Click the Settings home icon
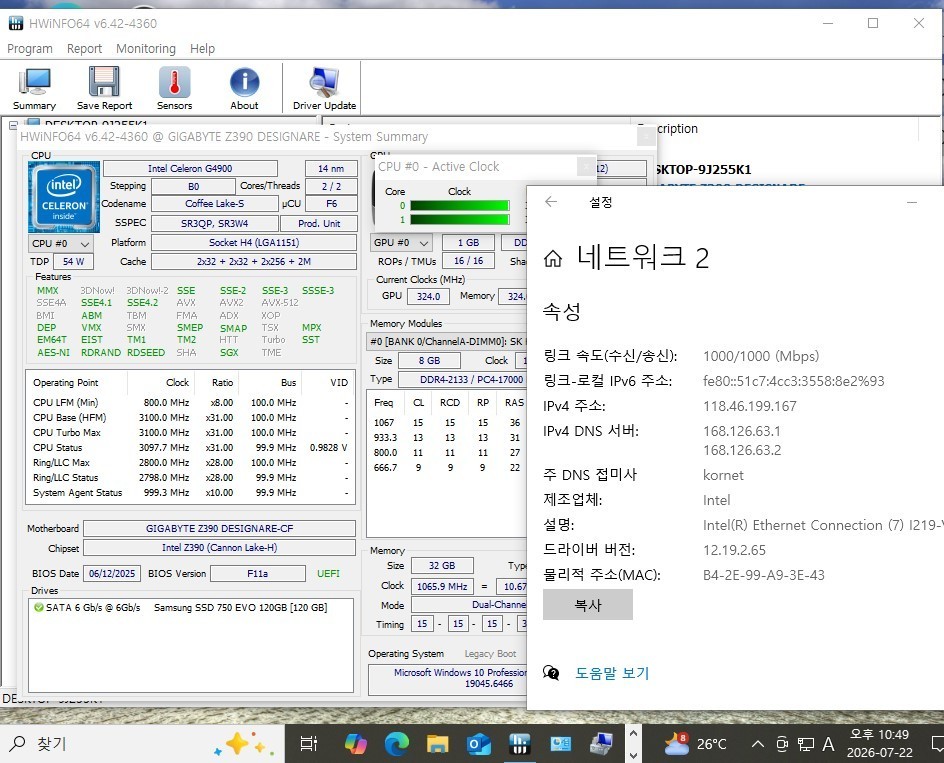Screen dimensions: 944x763 pyautogui.click(x=553, y=258)
